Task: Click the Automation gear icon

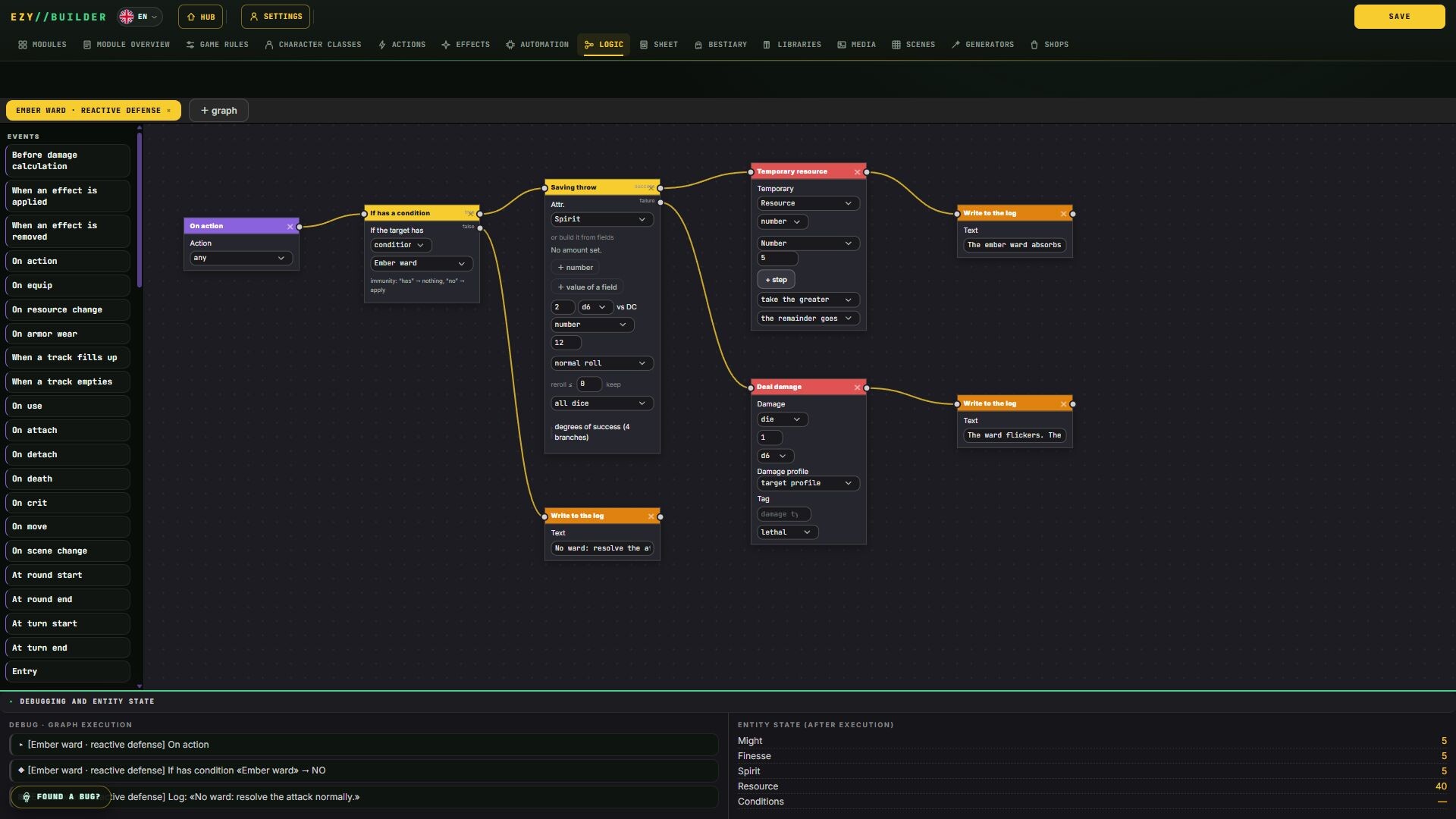Action: tap(510, 45)
